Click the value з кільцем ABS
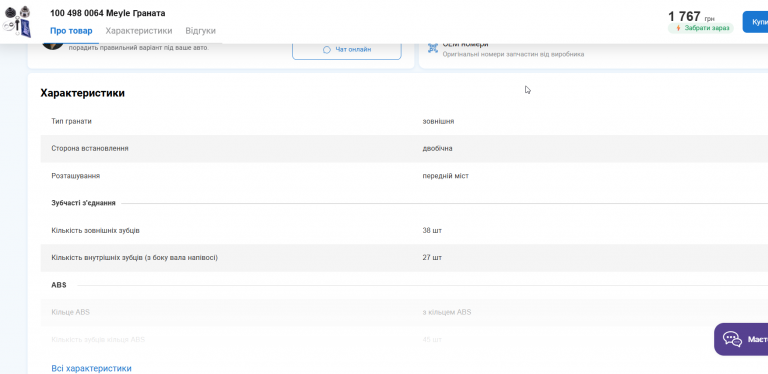 pyautogui.click(x=446, y=312)
